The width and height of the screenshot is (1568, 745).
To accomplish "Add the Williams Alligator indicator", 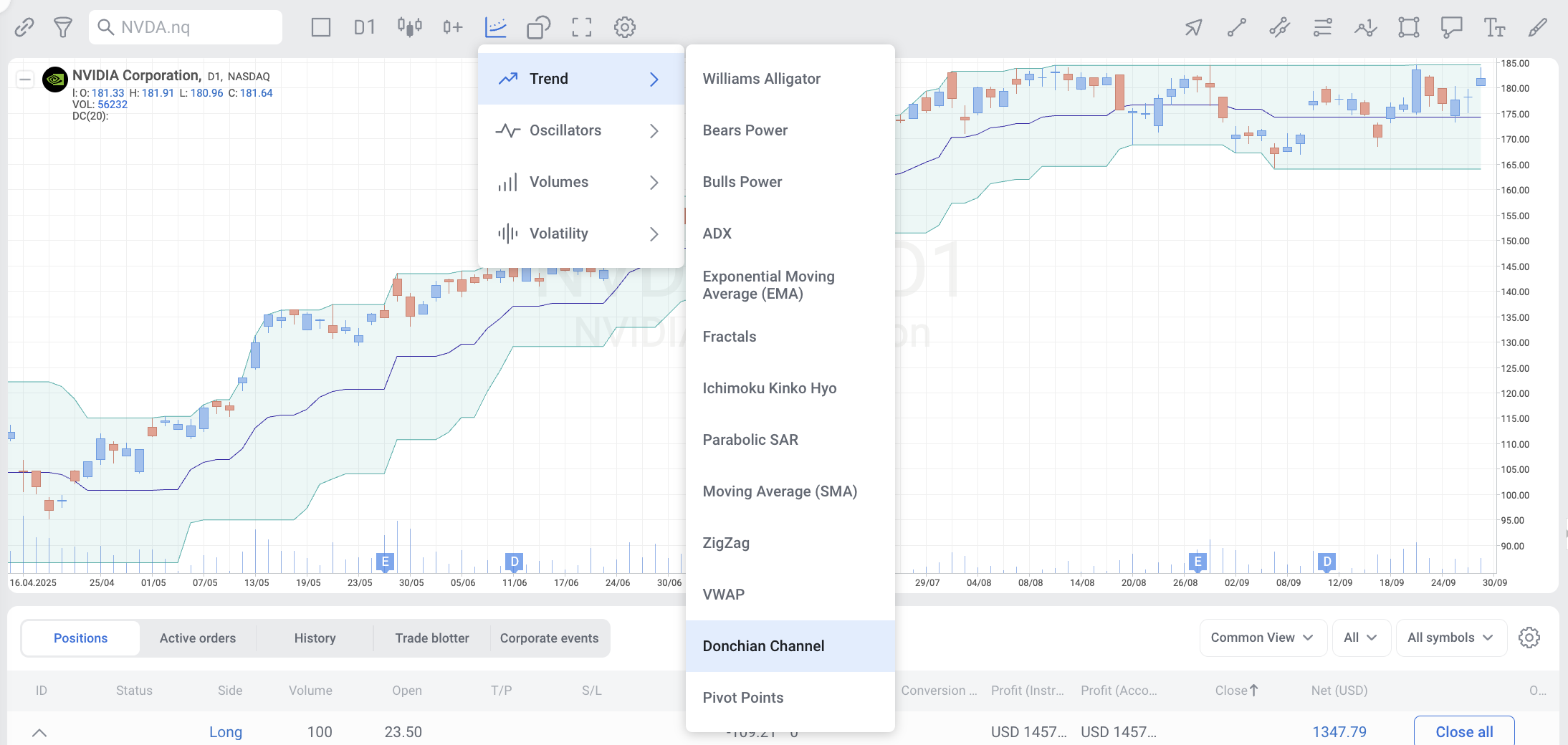I will click(x=790, y=79).
